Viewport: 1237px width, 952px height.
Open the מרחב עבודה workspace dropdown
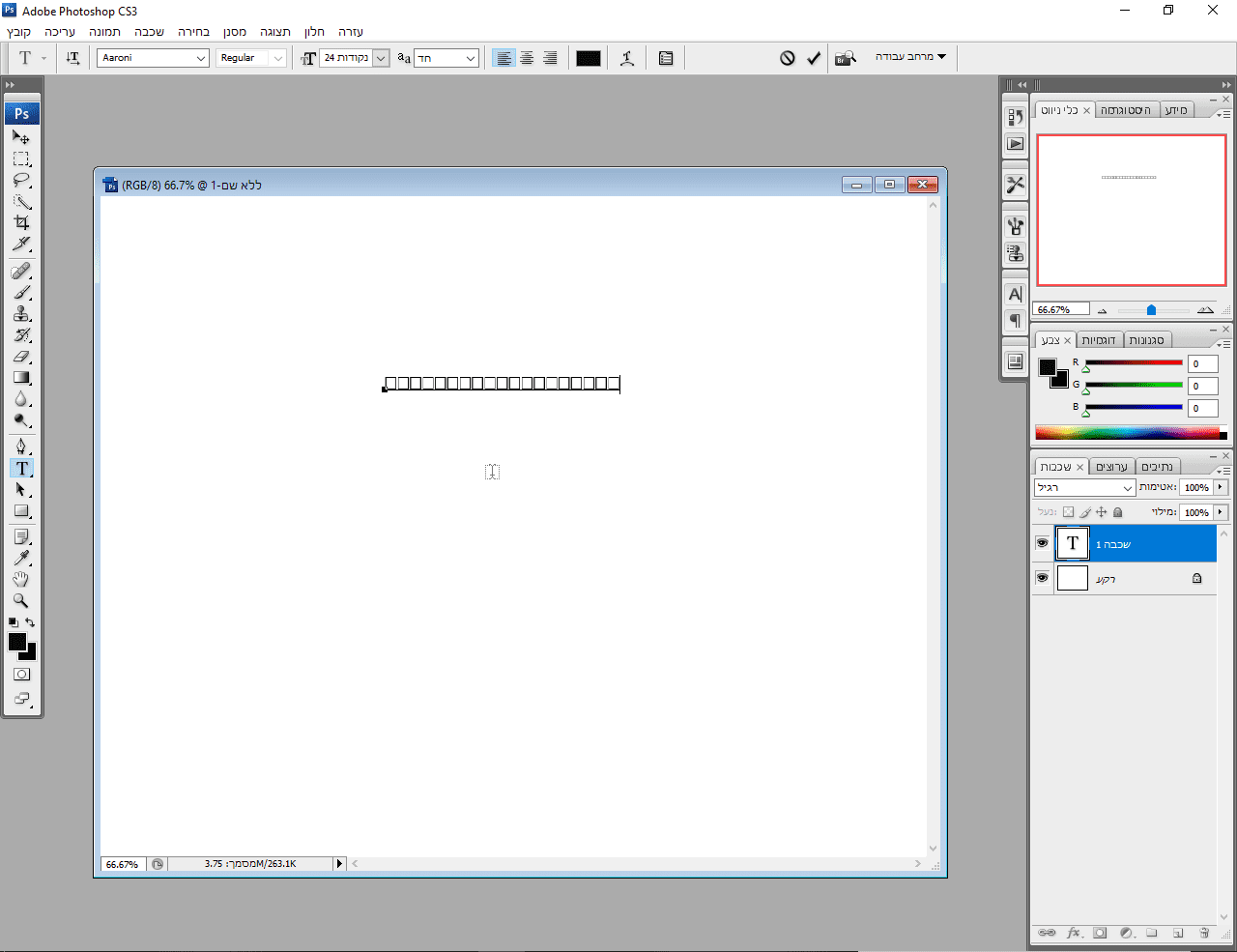(x=911, y=57)
